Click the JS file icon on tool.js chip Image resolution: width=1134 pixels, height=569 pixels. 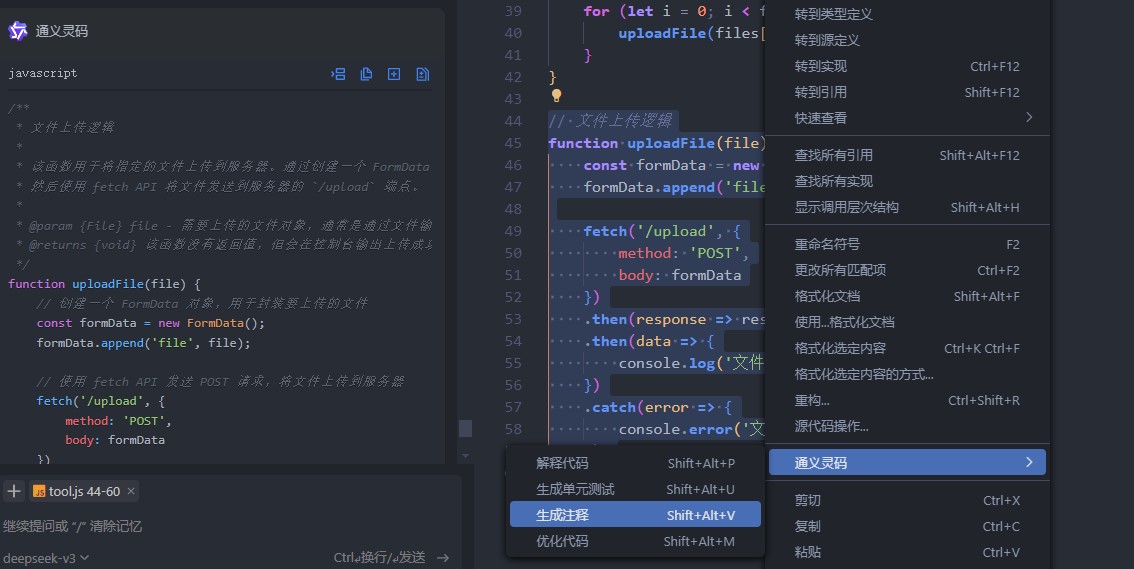click(x=39, y=492)
